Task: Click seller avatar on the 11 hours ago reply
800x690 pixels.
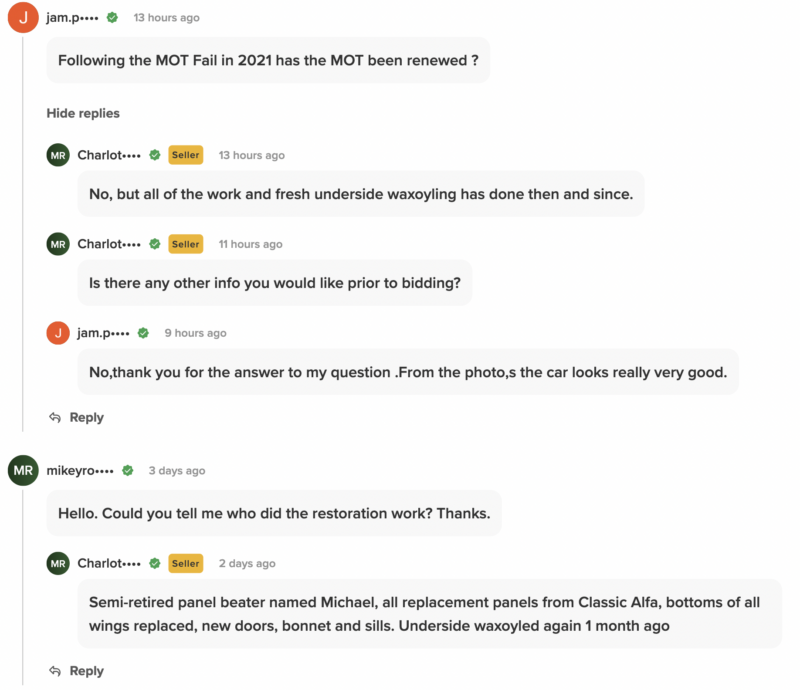Action: tap(58, 244)
